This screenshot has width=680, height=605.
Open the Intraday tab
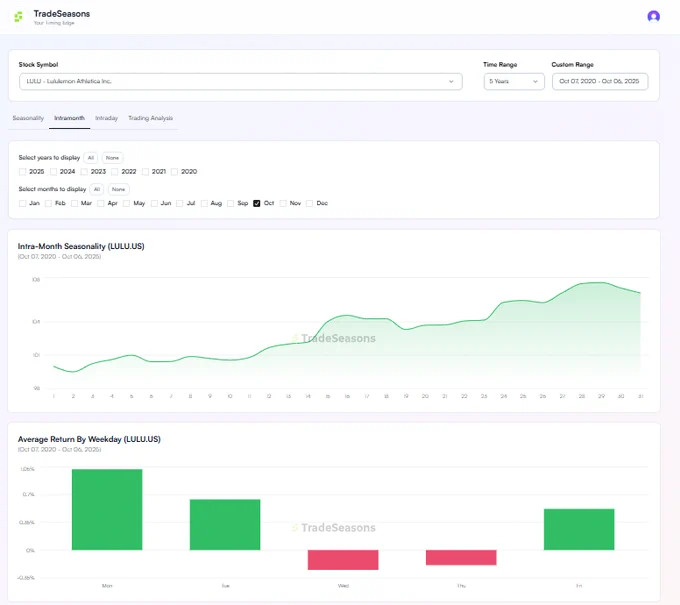(106, 118)
